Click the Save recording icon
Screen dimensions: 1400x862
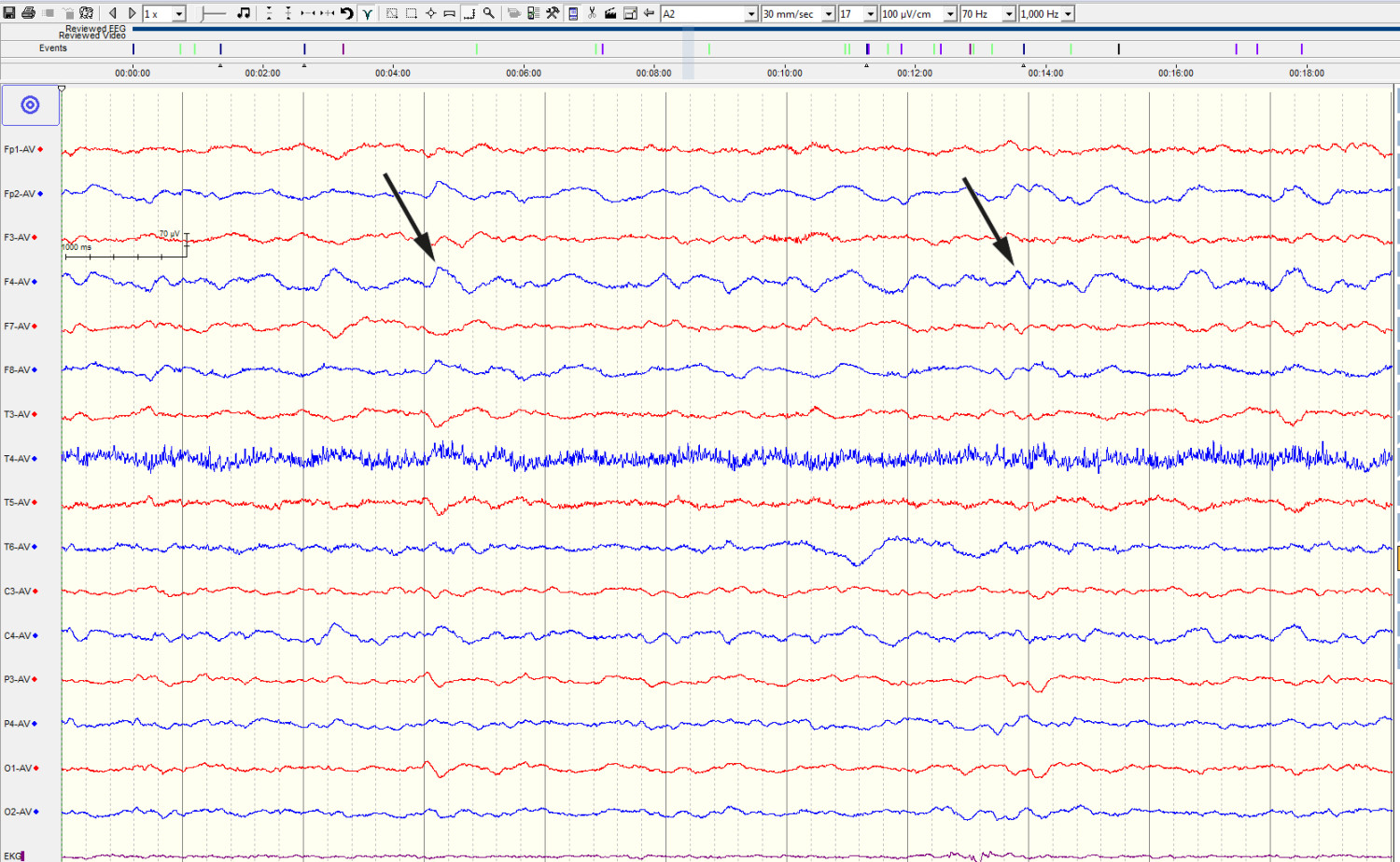coord(7,12)
